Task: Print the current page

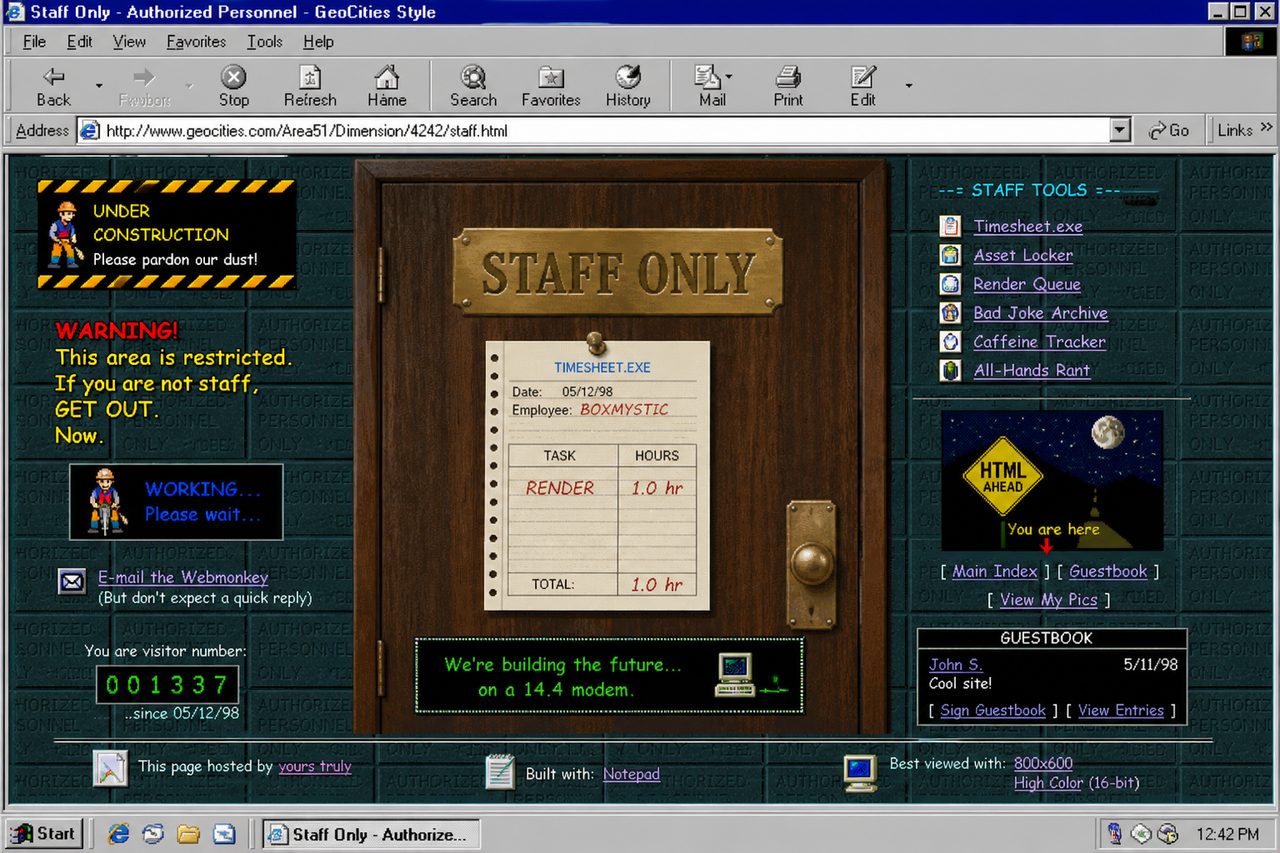Action: (788, 87)
